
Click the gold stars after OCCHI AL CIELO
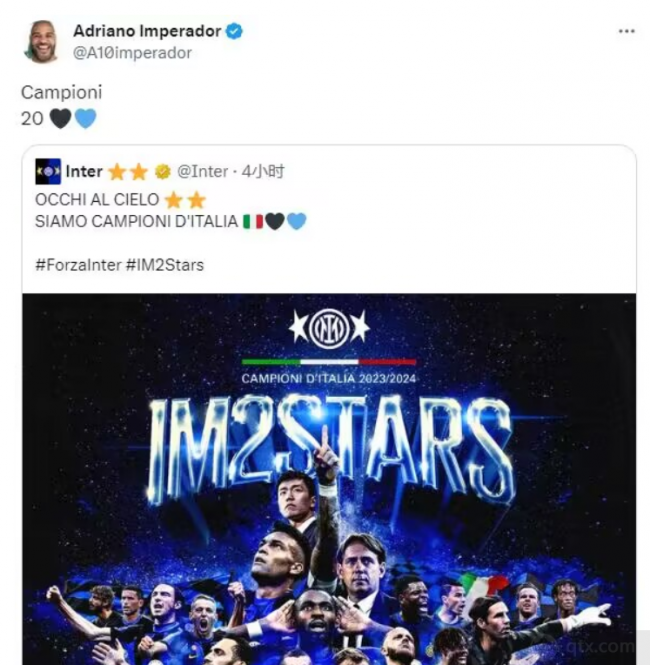185,200
